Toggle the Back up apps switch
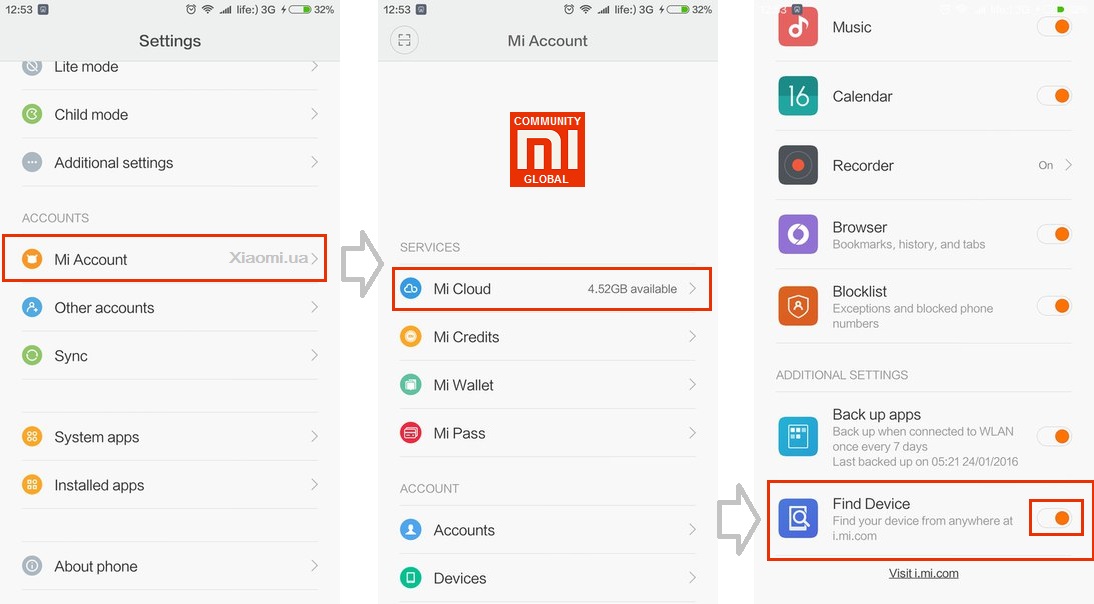 click(x=1055, y=436)
